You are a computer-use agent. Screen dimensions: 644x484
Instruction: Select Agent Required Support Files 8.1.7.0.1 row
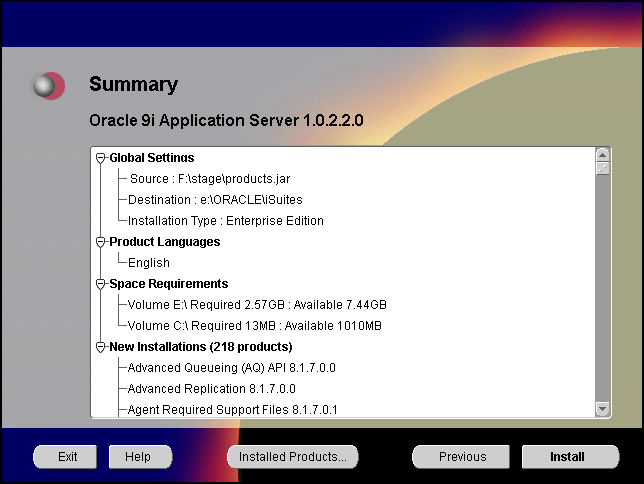pos(232,410)
